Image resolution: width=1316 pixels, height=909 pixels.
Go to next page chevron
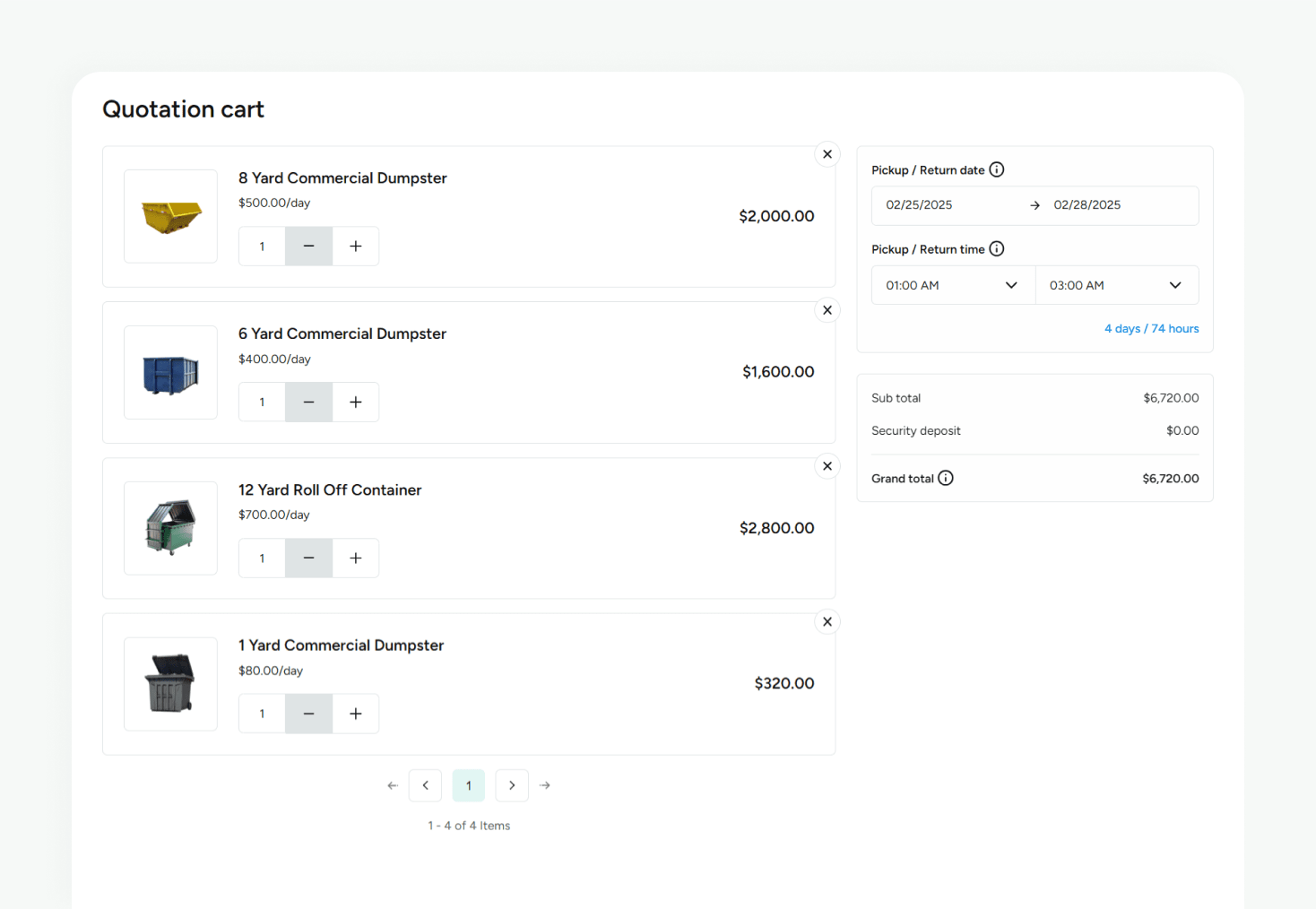(512, 785)
